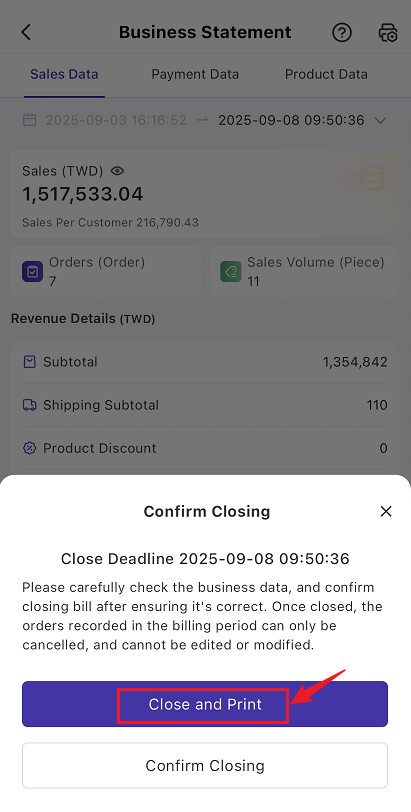Image resolution: width=411 pixels, height=812 pixels.
Task: Open the help question mark icon
Action: coord(342,33)
